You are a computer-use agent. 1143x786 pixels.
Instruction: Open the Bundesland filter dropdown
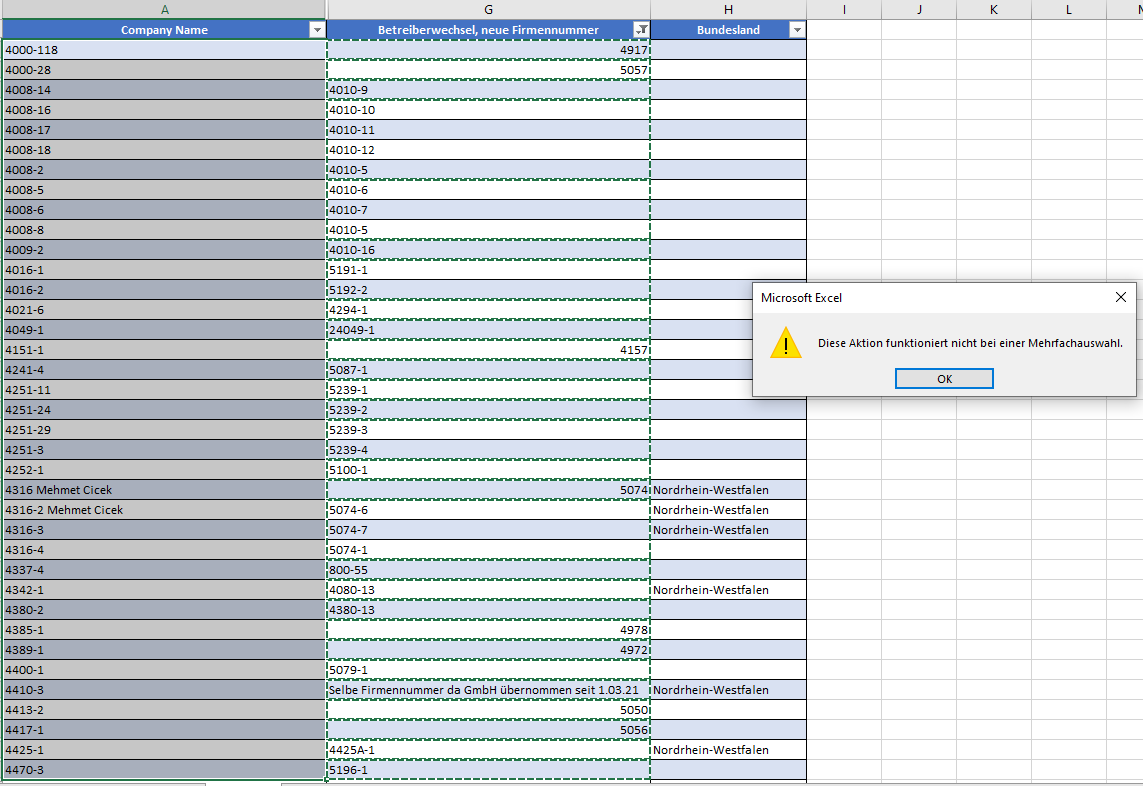coord(797,29)
